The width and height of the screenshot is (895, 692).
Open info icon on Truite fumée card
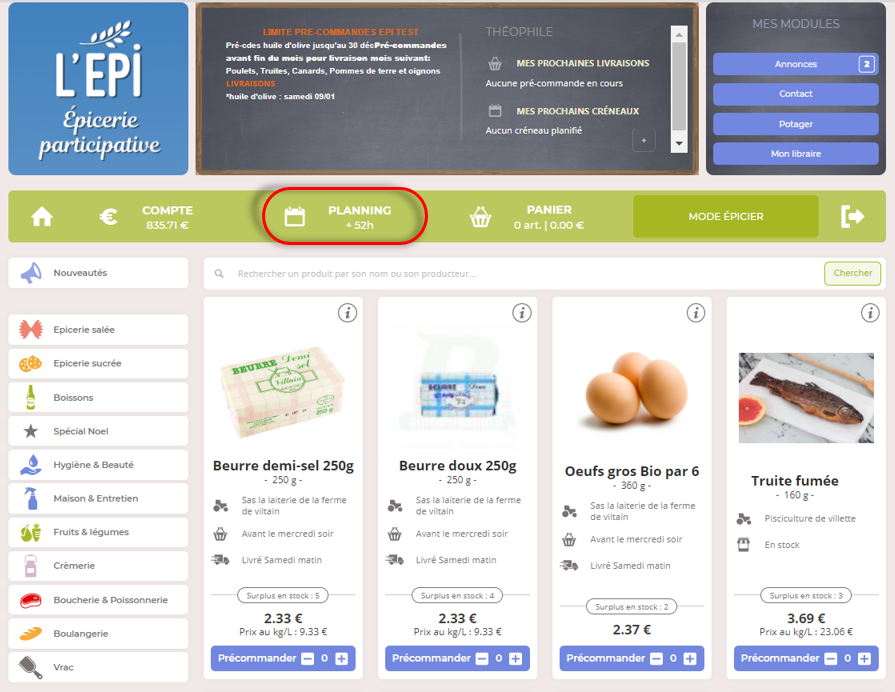870,313
